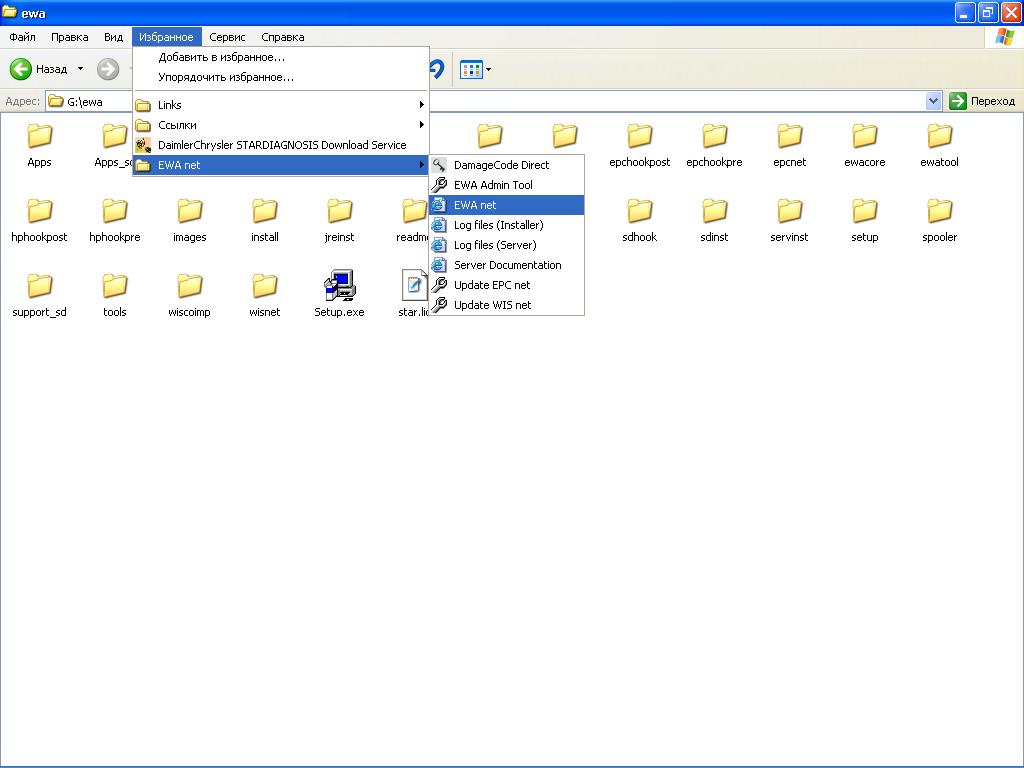Open Log files (Installer) shortcut
Viewport: 1024px width, 768px height.
[507, 225]
